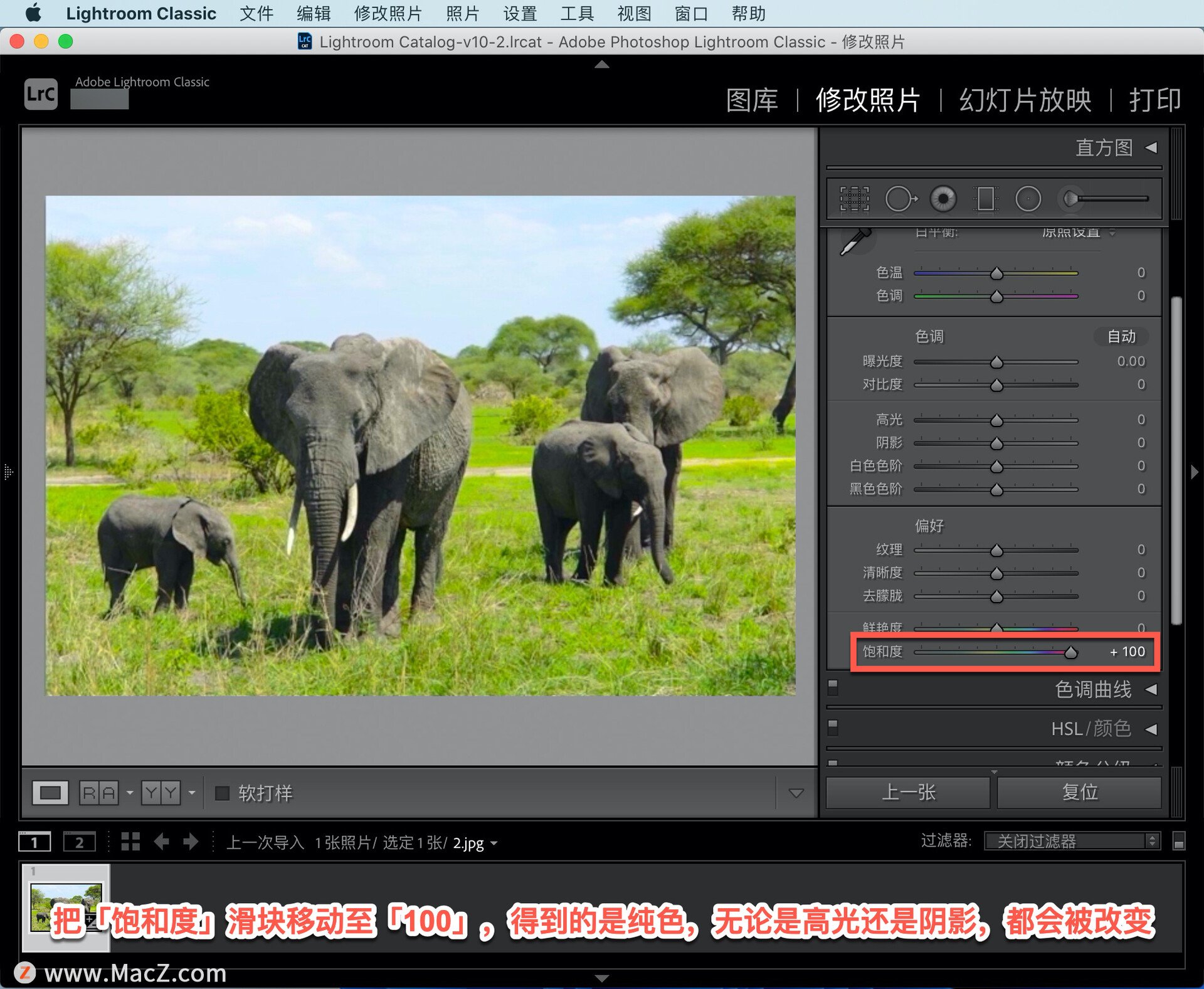Switch to Loupe view mode icon
The image size is (1204, 989).
(x=50, y=793)
